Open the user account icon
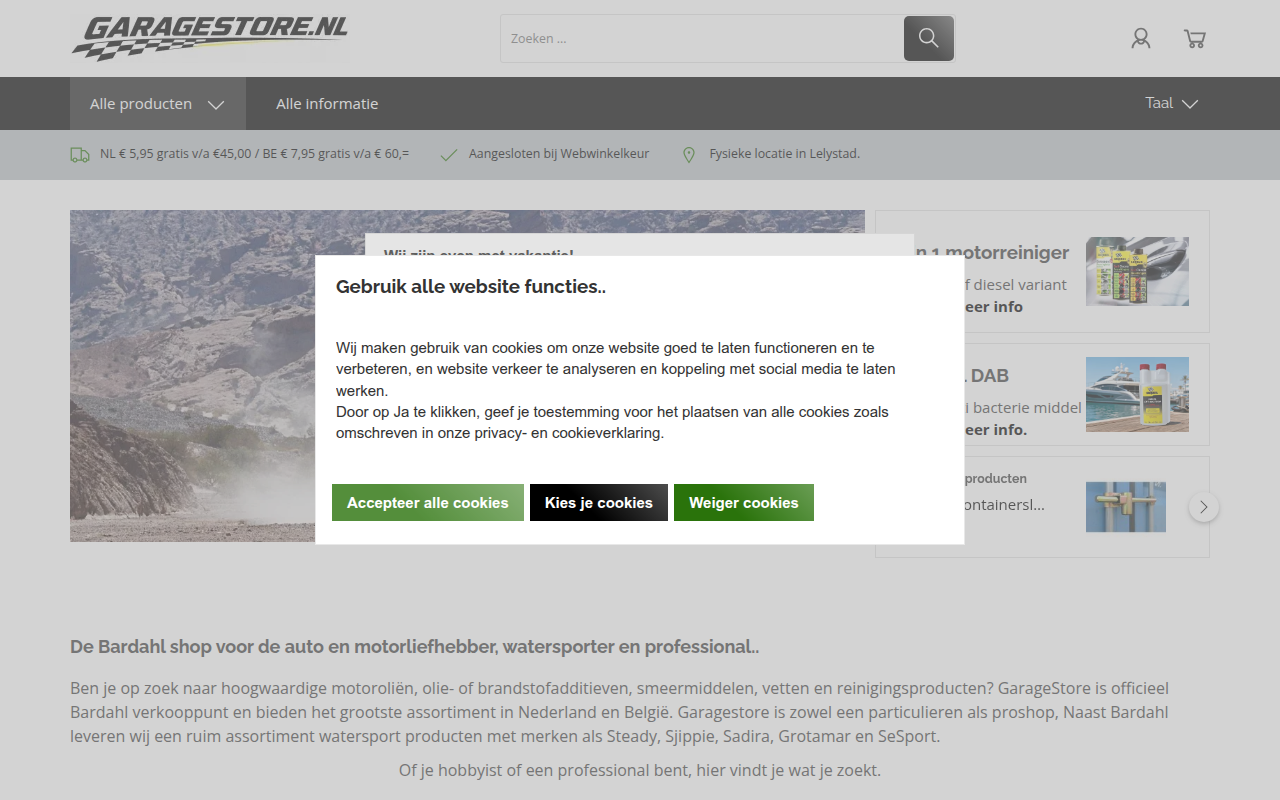 coord(1141,38)
